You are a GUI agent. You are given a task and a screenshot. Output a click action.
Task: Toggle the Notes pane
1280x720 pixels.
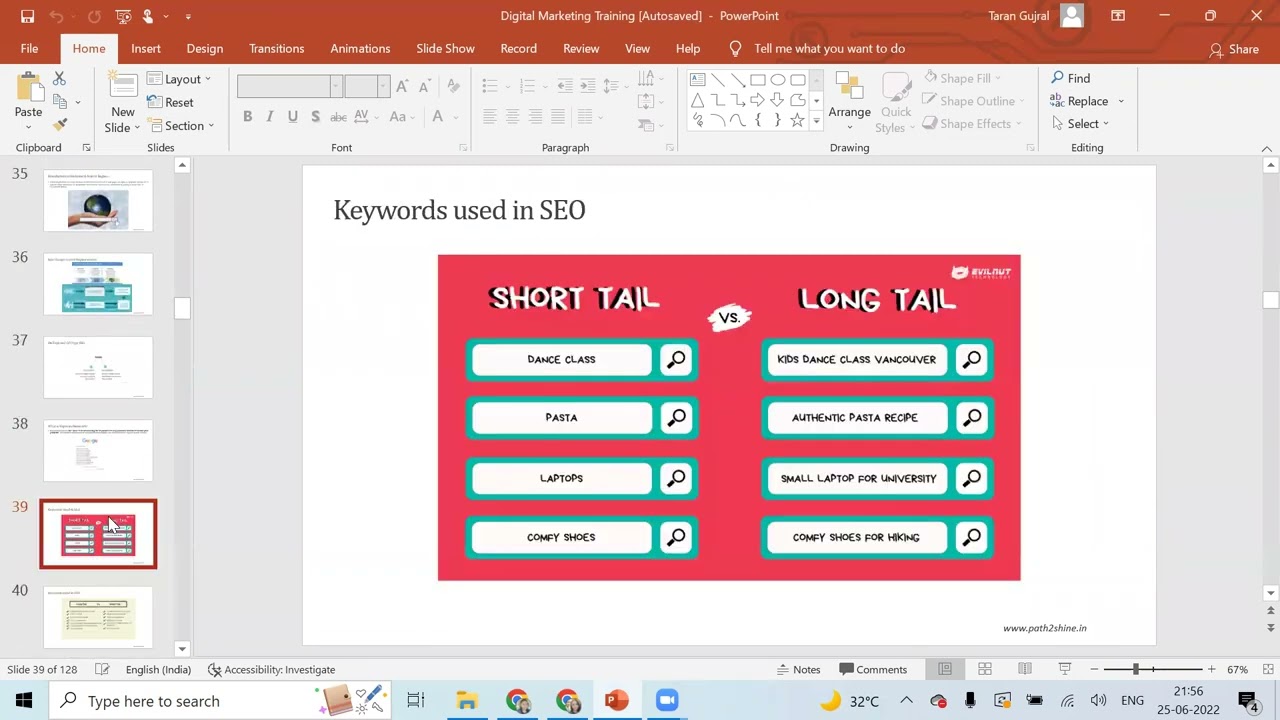coord(798,669)
